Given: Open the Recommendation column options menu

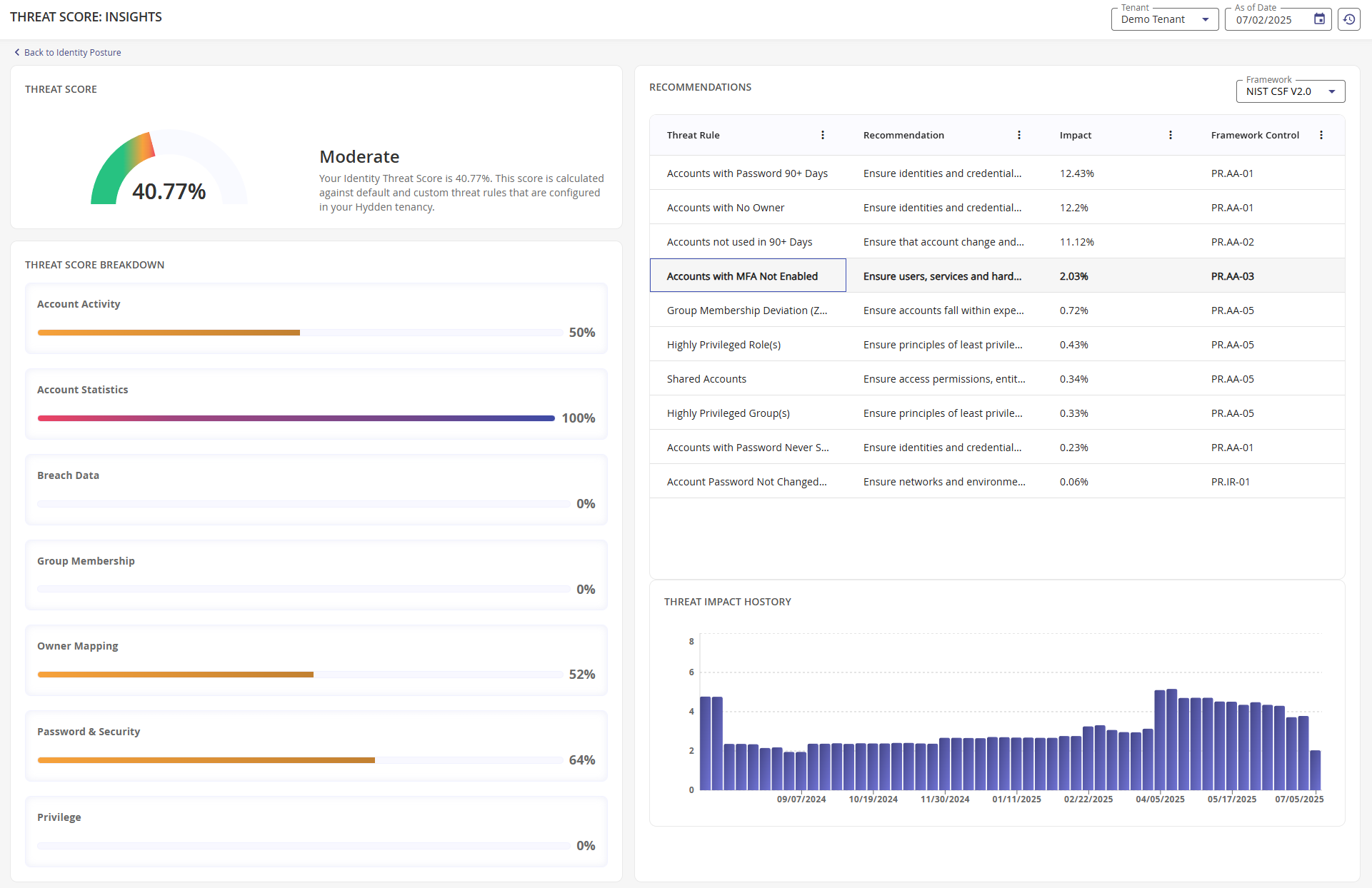Looking at the screenshot, I should tap(1019, 135).
